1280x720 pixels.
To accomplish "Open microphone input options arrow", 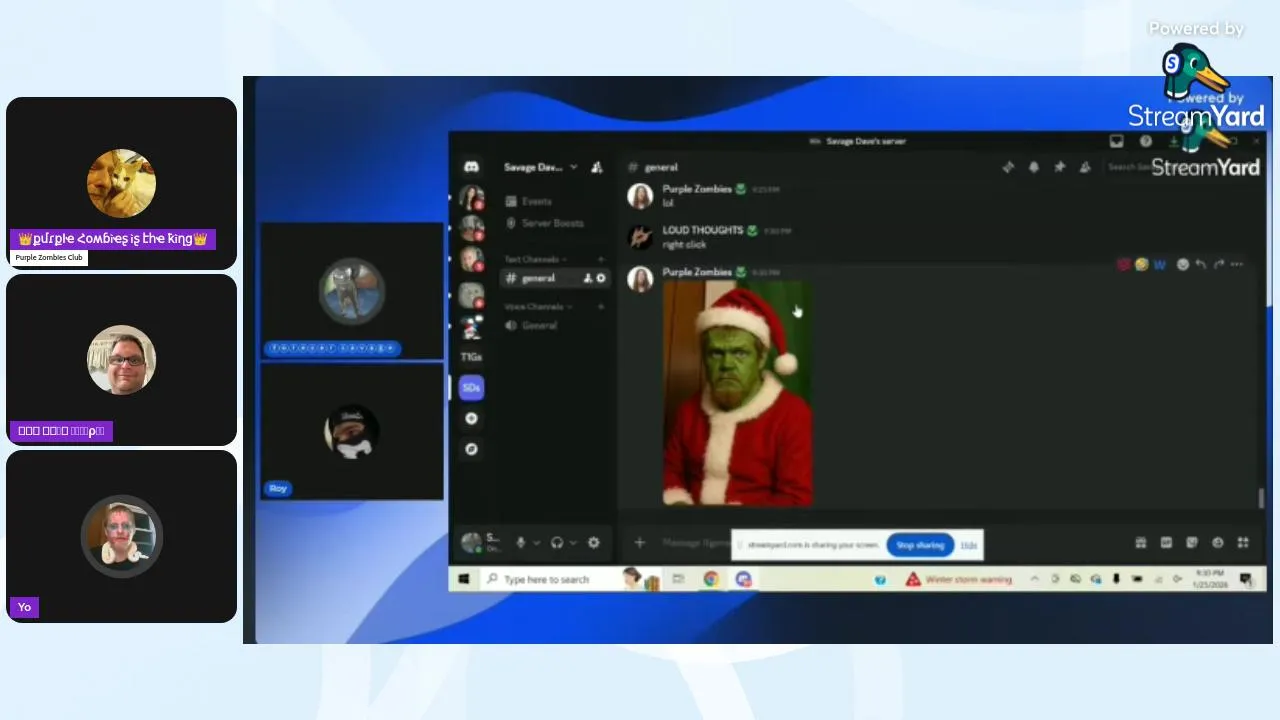I will [x=537, y=542].
